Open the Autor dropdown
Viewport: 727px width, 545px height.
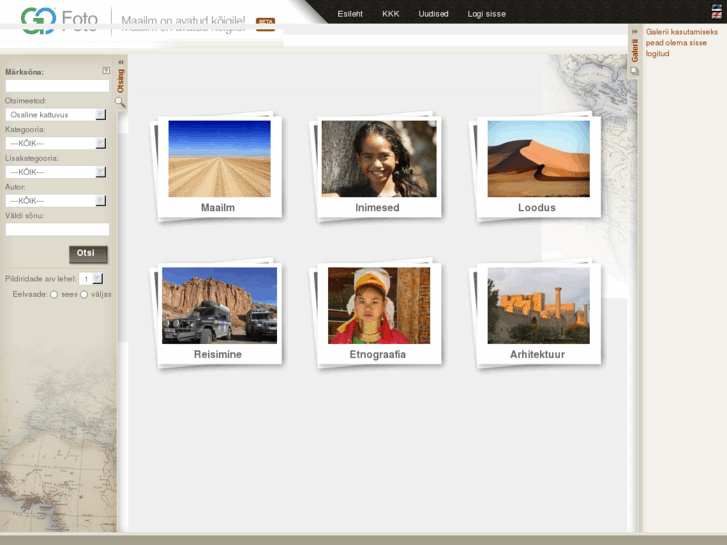pos(56,201)
